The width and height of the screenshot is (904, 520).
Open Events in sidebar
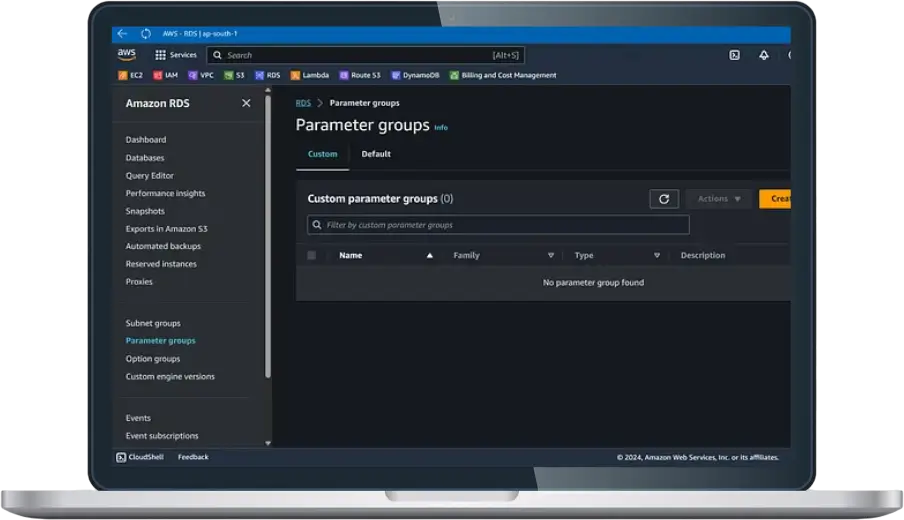[x=138, y=418]
